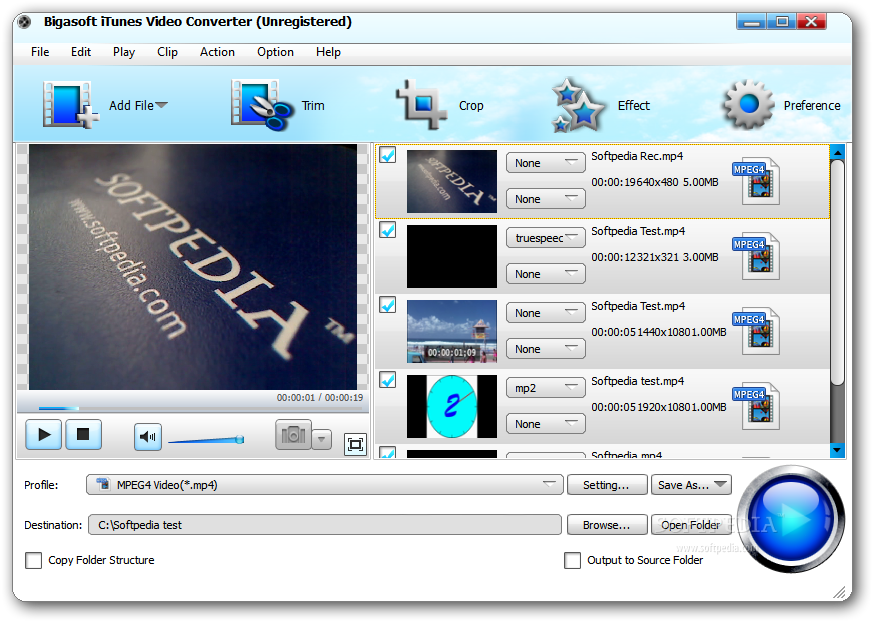Viewport: 873px width, 622px height.
Task: Click the app icon in title bar
Action: pyautogui.click(x=24, y=22)
